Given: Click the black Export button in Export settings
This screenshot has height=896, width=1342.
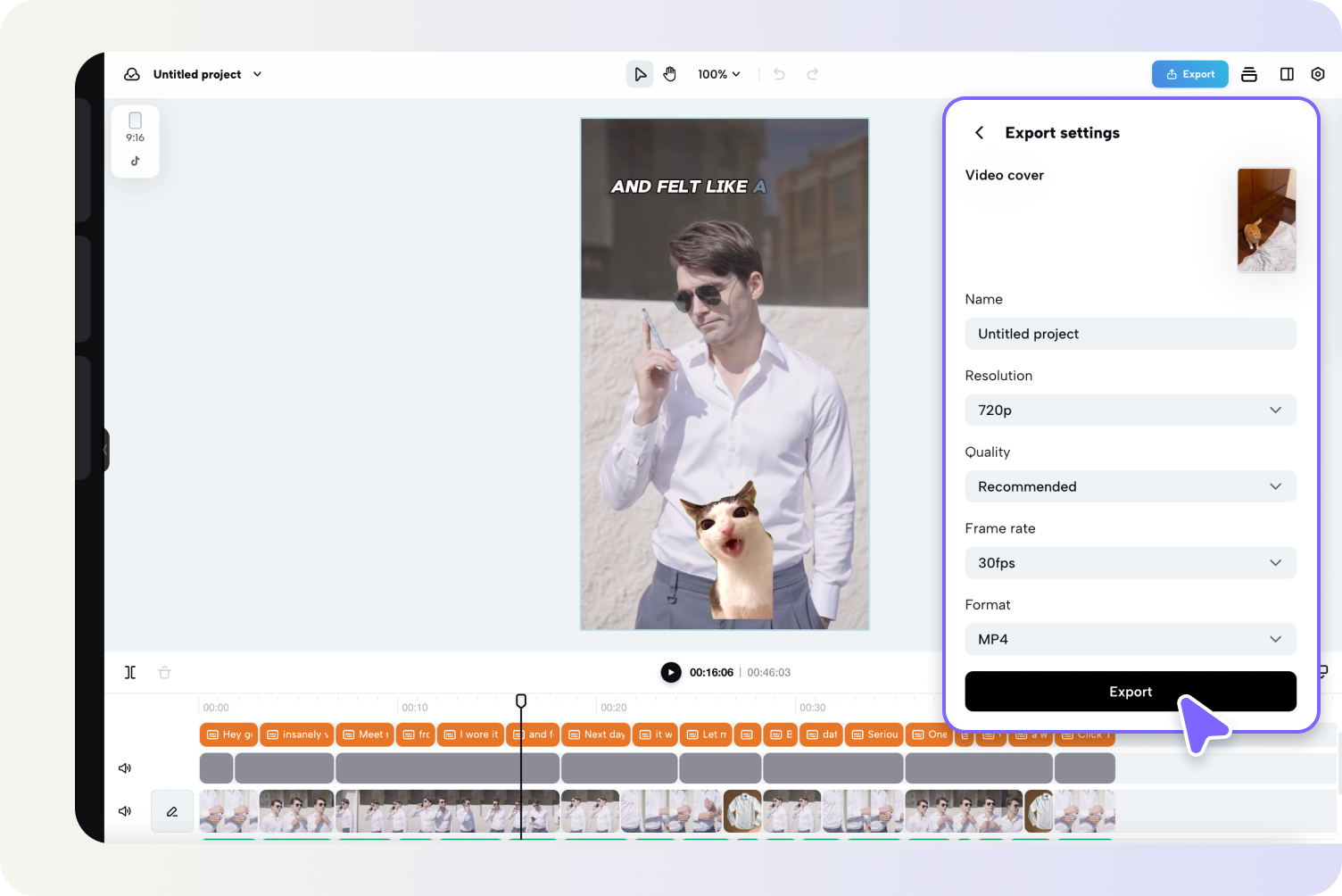Looking at the screenshot, I should point(1131,692).
